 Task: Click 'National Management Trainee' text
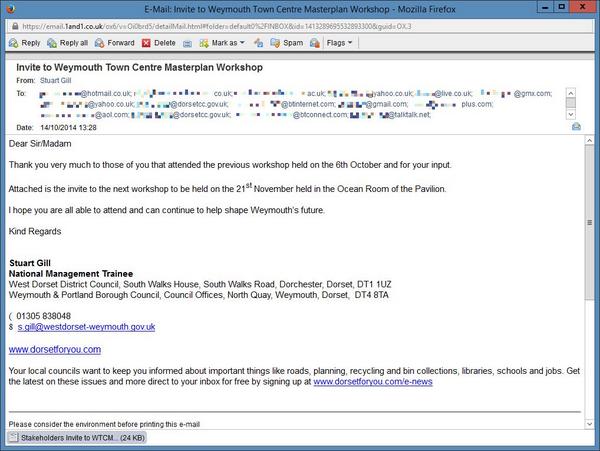coord(71,274)
